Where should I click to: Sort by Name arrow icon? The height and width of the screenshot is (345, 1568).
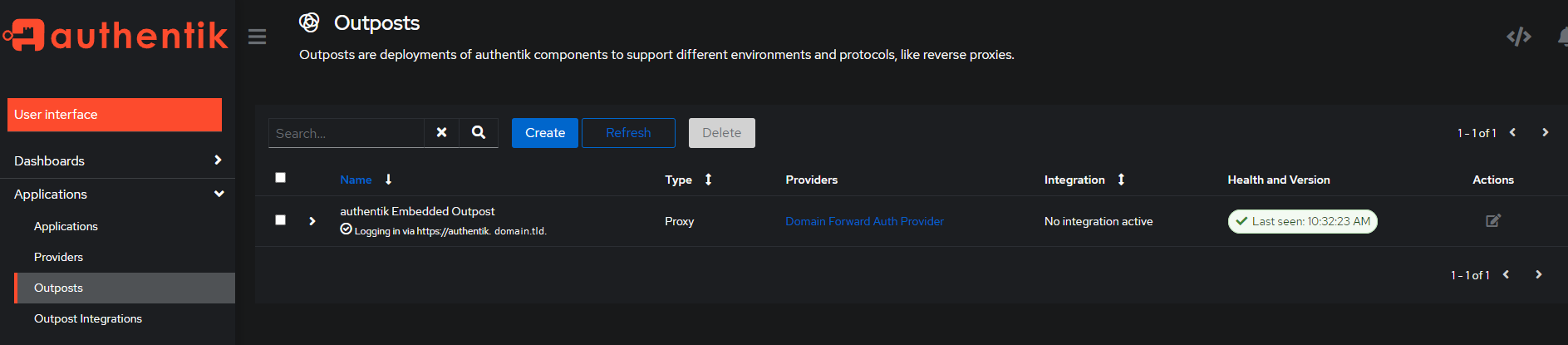388,180
